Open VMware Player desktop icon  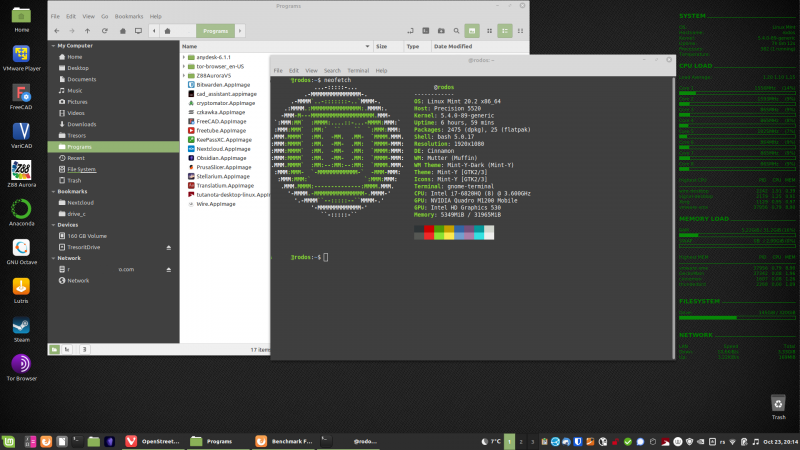(x=21, y=58)
